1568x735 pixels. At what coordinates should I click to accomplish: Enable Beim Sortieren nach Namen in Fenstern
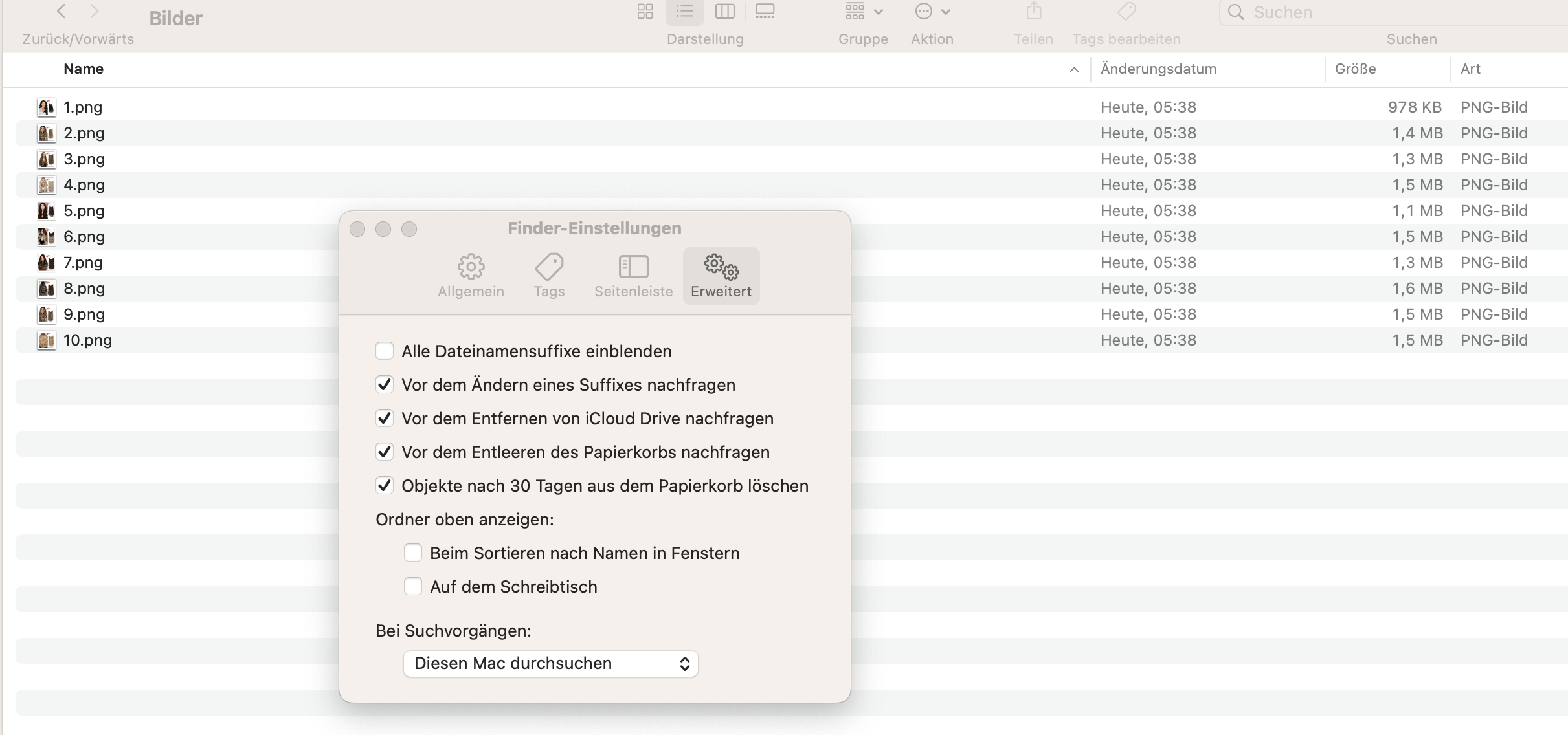tap(413, 553)
